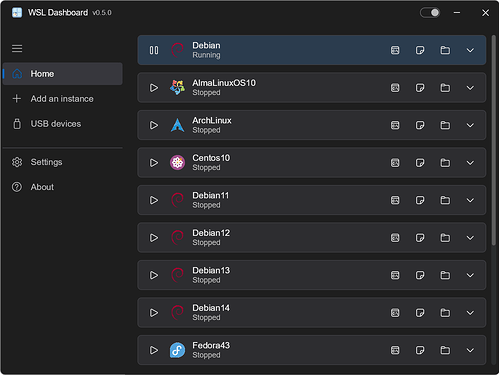This screenshot has width=499, height=375.
Task: Open USB devices page
Action: (x=63, y=124)
